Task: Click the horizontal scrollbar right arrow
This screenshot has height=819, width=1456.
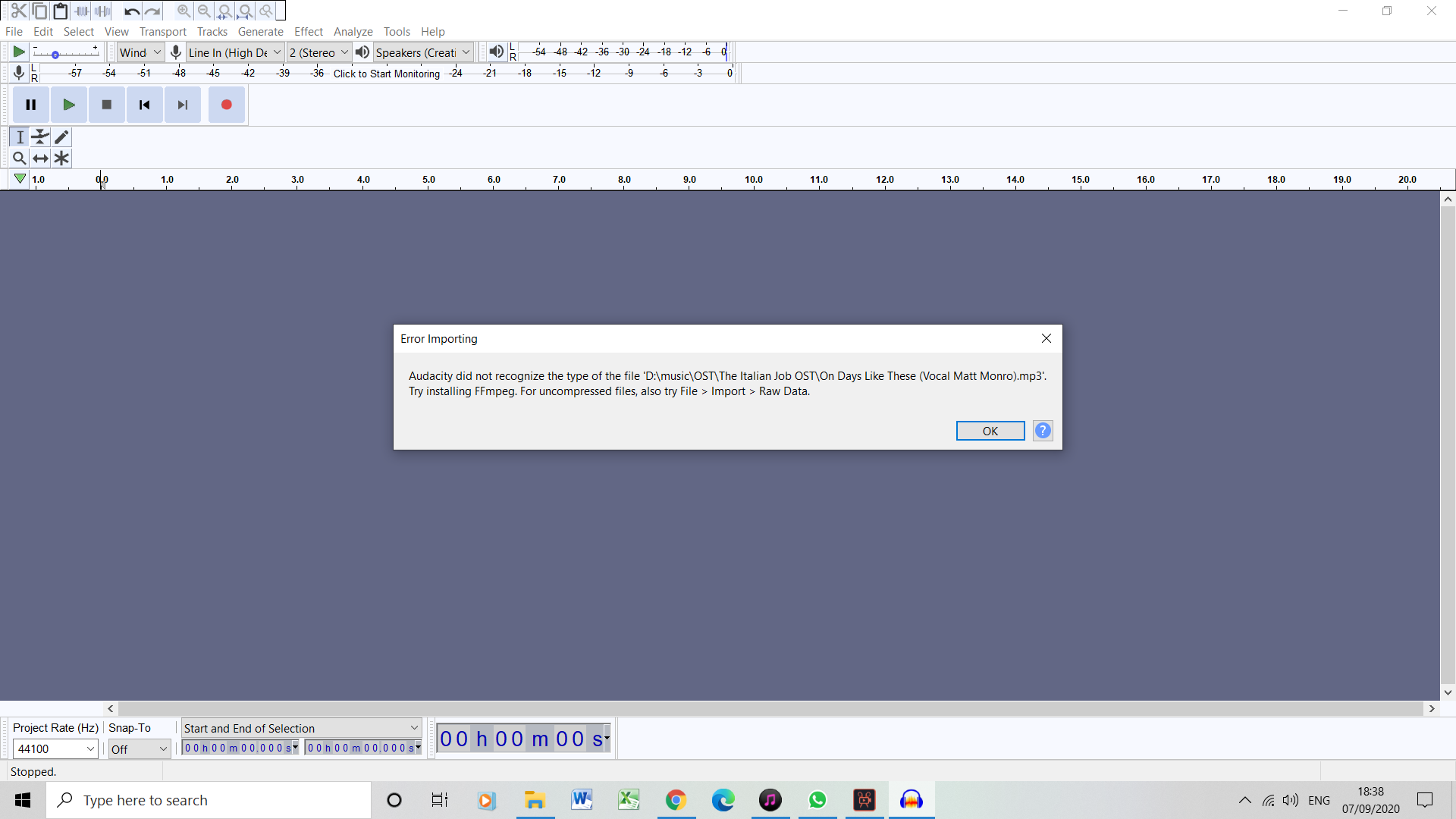Action: point(1432,708)
